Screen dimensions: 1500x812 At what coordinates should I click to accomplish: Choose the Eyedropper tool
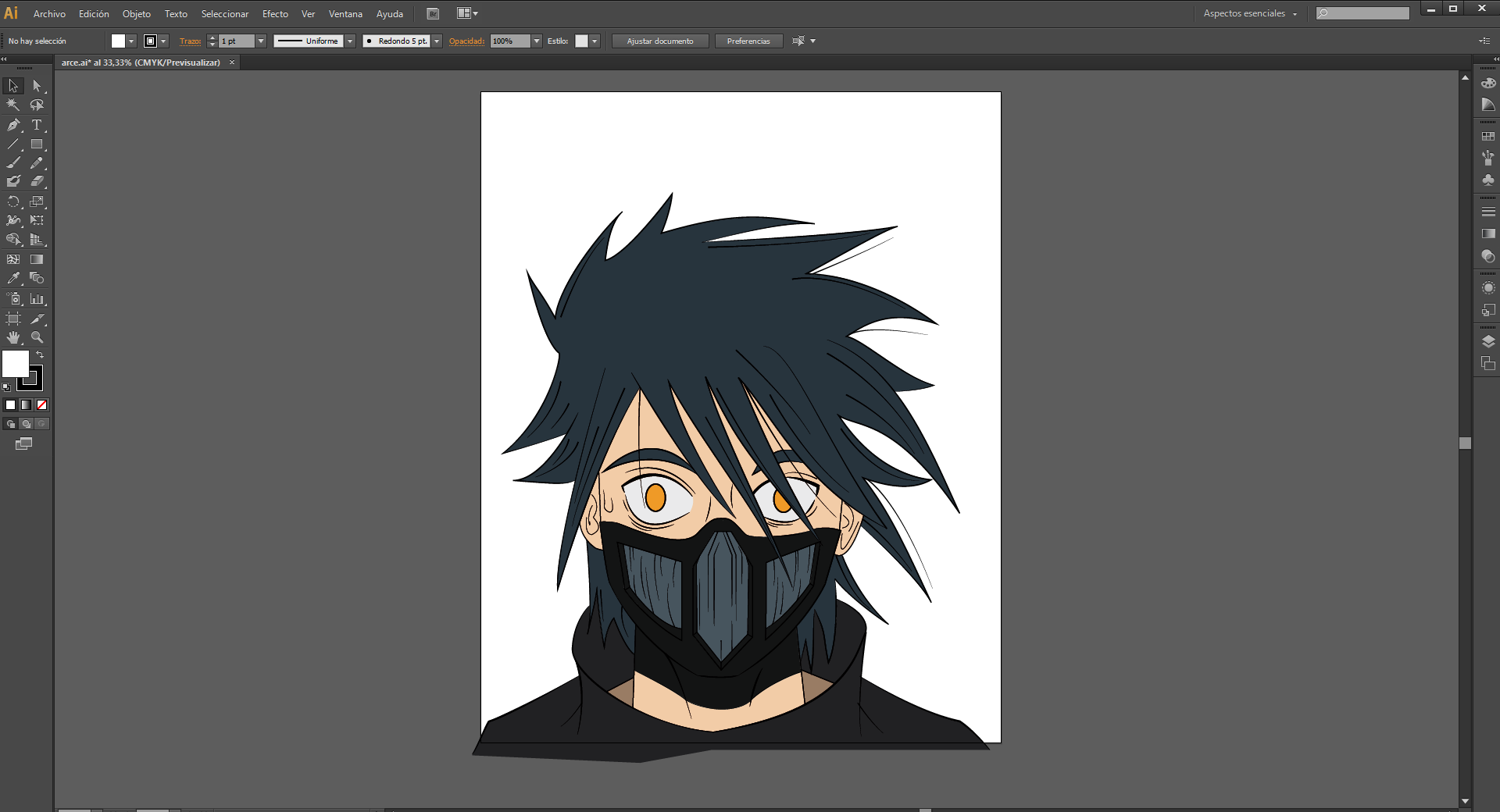pyautogui.click(x=13, y=279)
